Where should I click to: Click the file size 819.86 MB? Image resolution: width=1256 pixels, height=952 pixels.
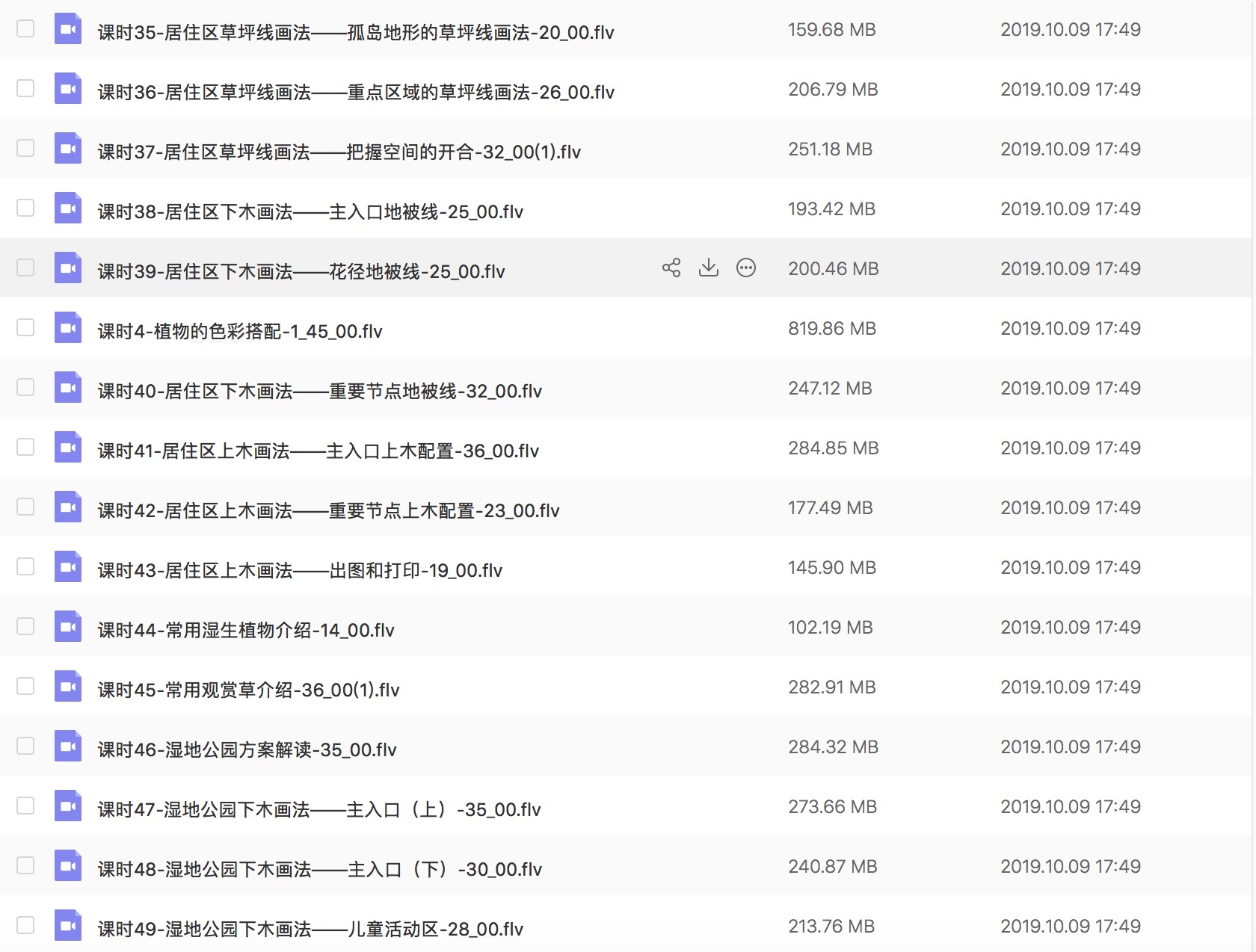tap(832, 328)
